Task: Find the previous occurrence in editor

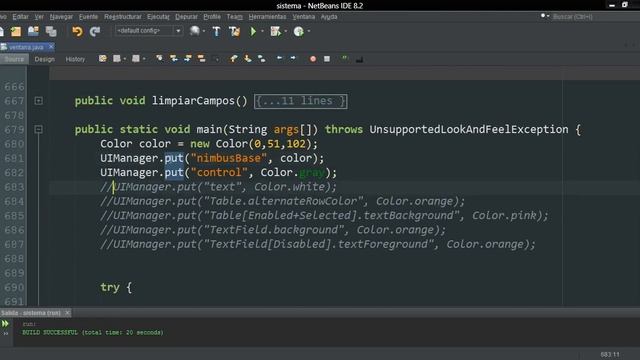Action: (174, 59)
